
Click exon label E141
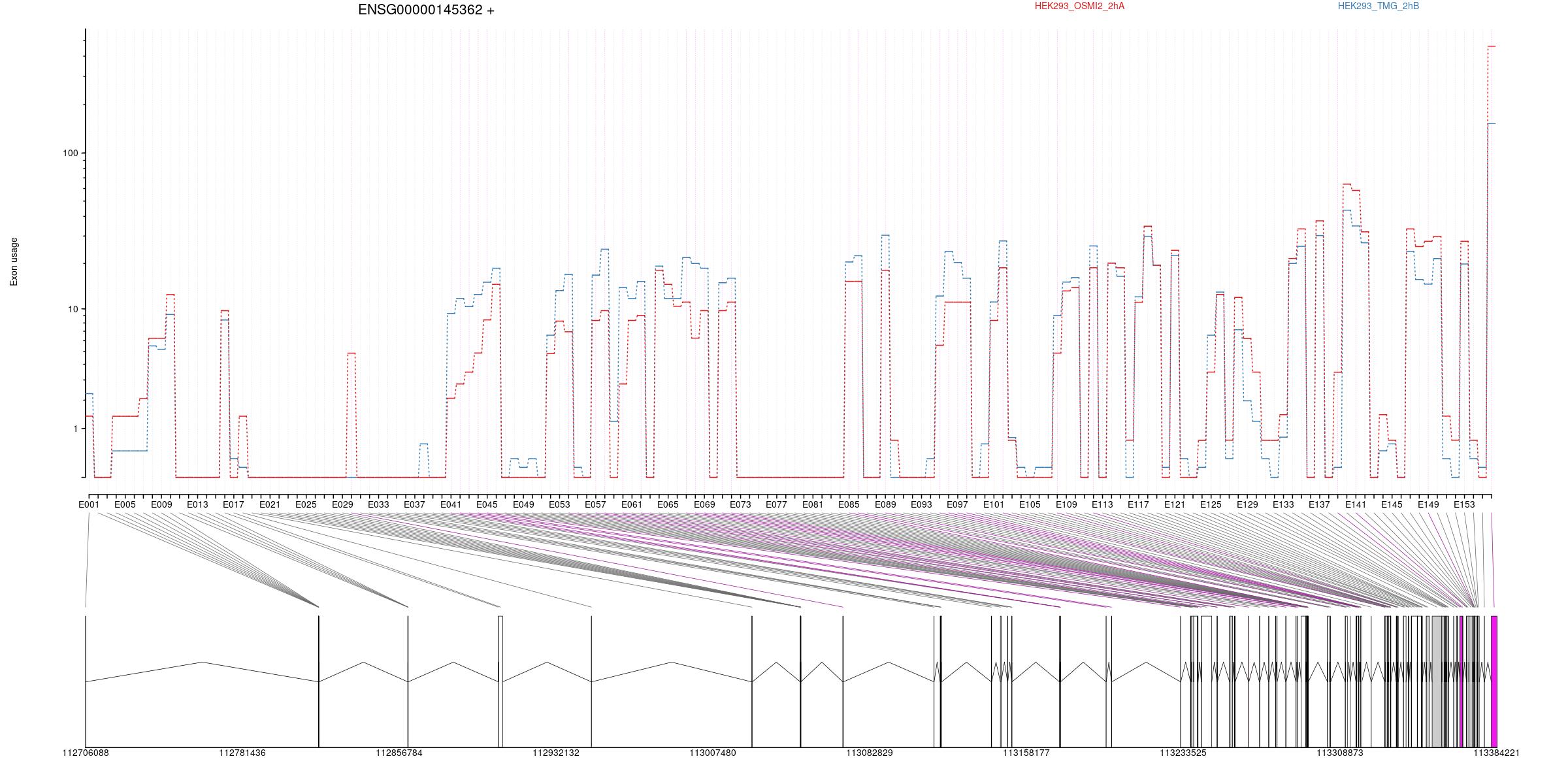1356,504
